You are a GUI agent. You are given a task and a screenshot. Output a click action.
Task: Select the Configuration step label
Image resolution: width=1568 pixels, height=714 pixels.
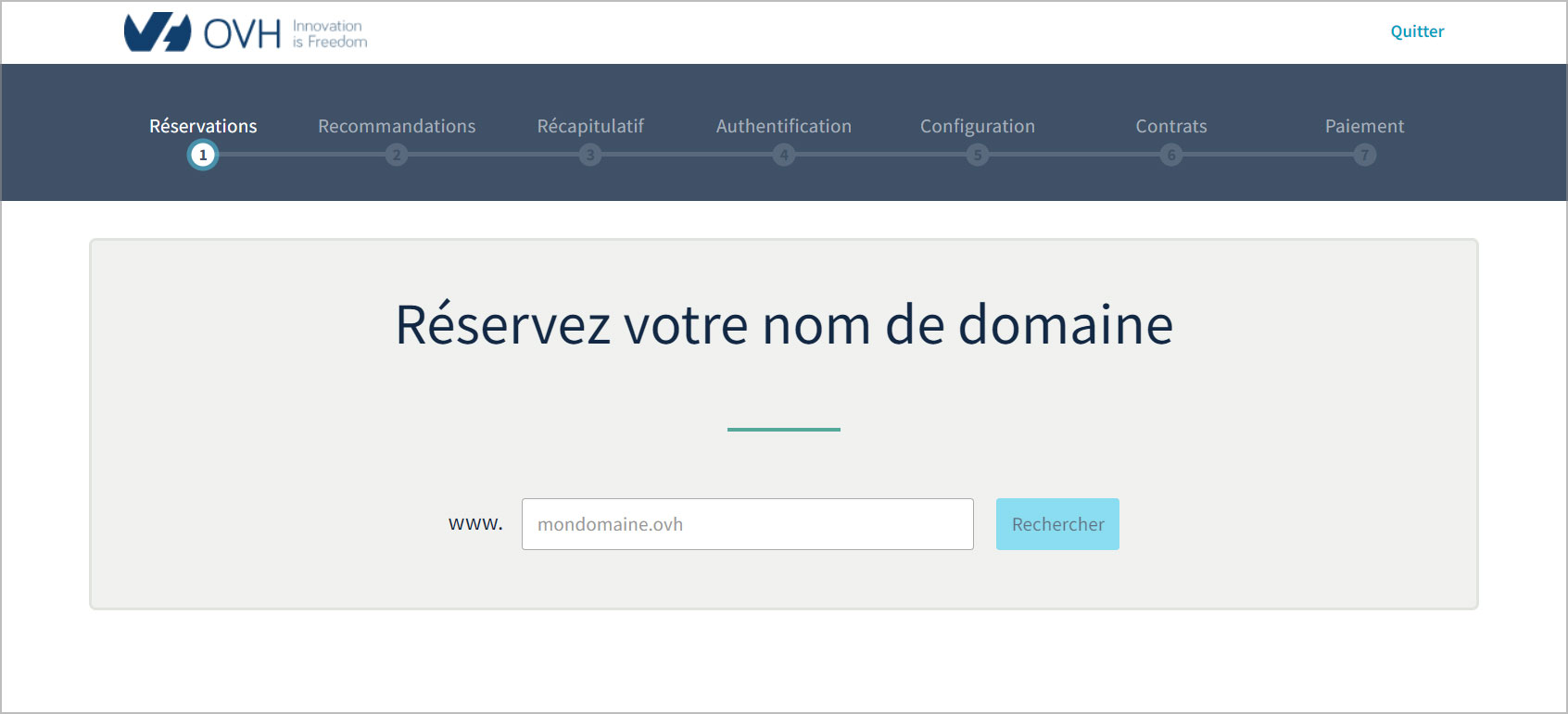[978, 126]
